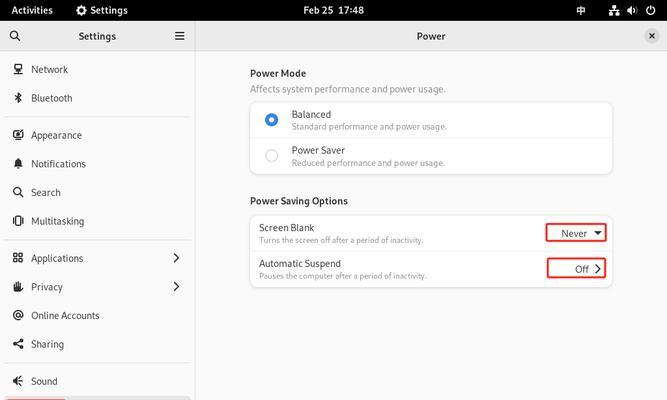Viewport: 667px width, 400px height.
Task: Open the hamburger menu in Settings sidebar
Action: tap(180, 36)
